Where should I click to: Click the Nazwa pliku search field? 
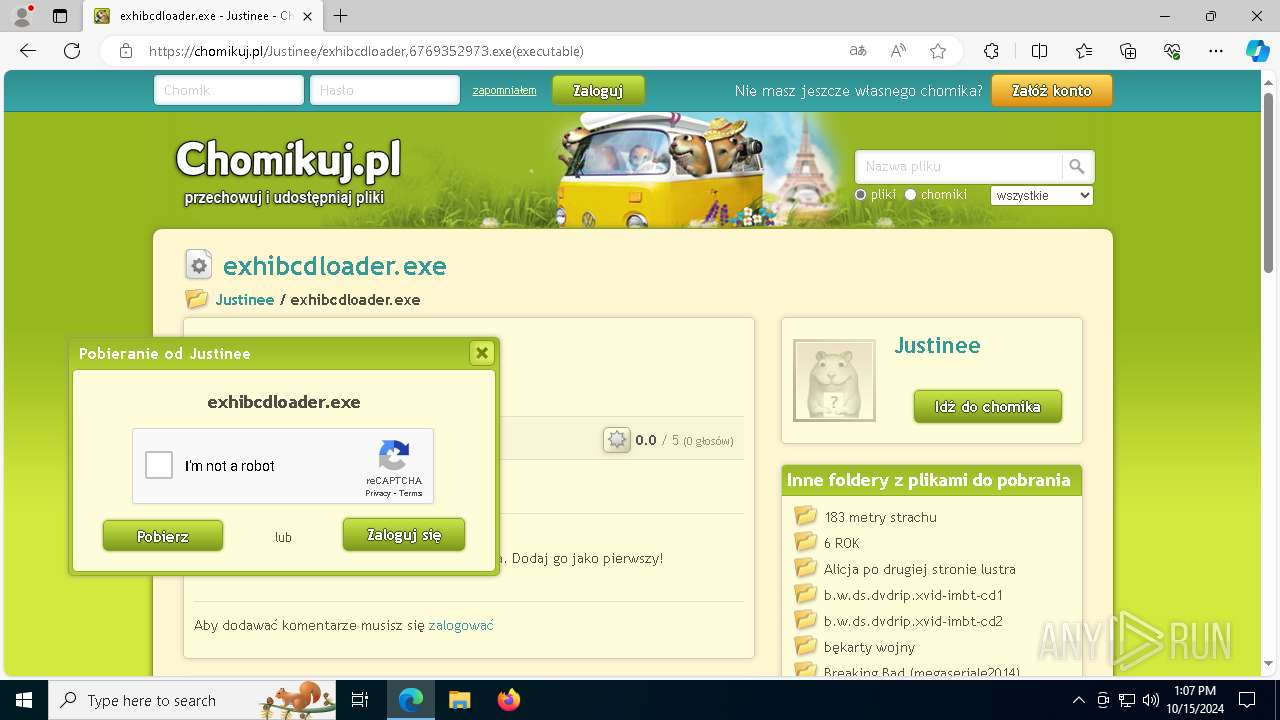tap(959, 167)
